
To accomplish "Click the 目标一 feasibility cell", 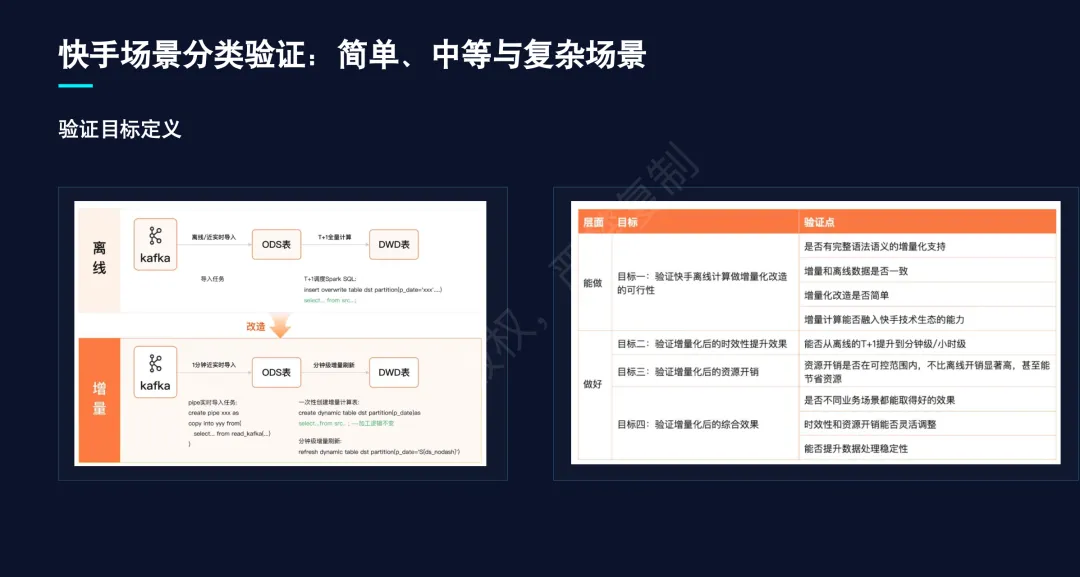I will [705, 282].
